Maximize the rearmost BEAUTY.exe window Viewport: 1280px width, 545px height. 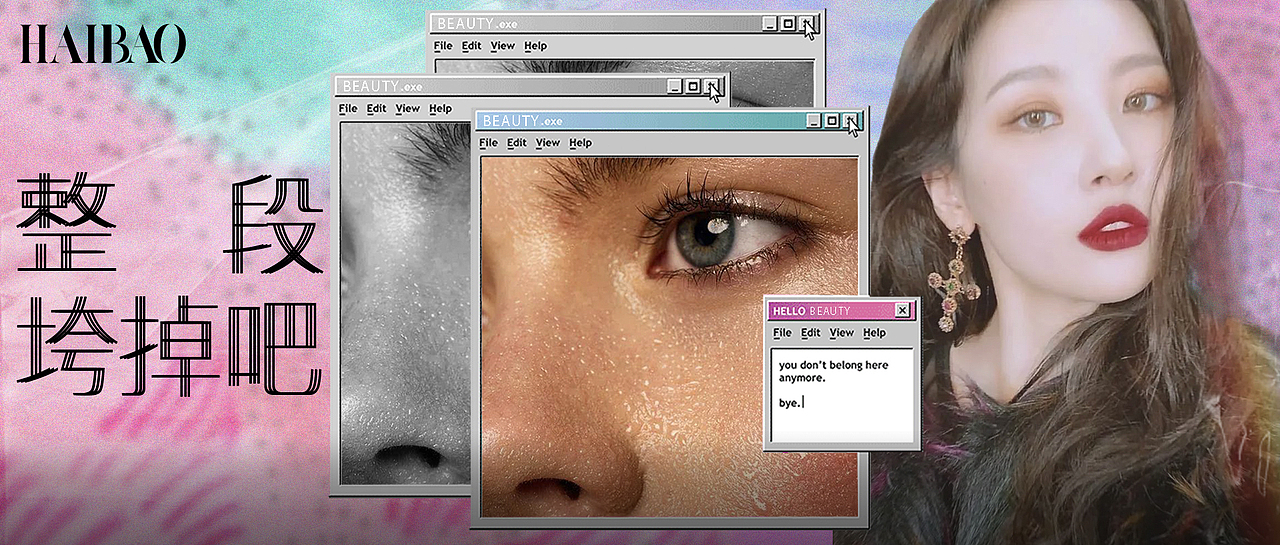click(x=787, y=23)
